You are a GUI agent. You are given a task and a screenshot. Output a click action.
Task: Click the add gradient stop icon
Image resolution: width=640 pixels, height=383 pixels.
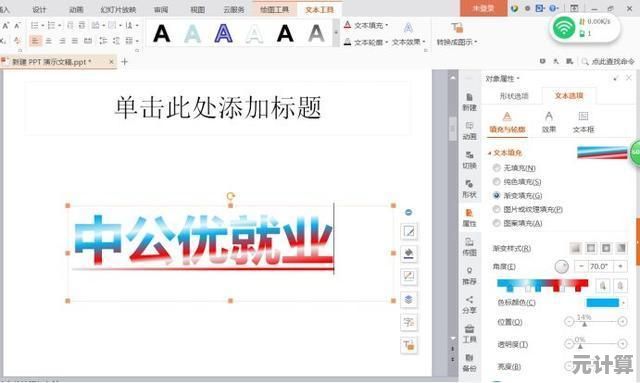click(603, 285)
